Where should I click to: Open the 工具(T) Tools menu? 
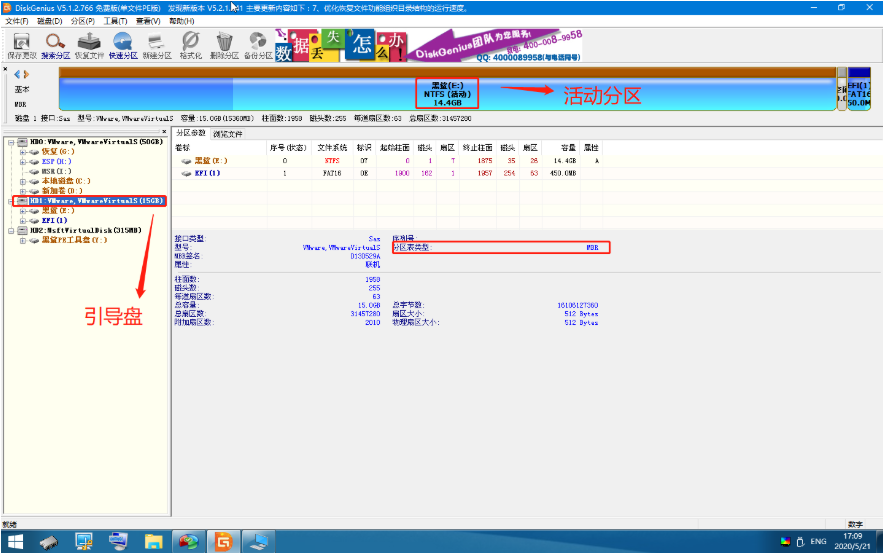pyautogui.click(x=115, y=21)
